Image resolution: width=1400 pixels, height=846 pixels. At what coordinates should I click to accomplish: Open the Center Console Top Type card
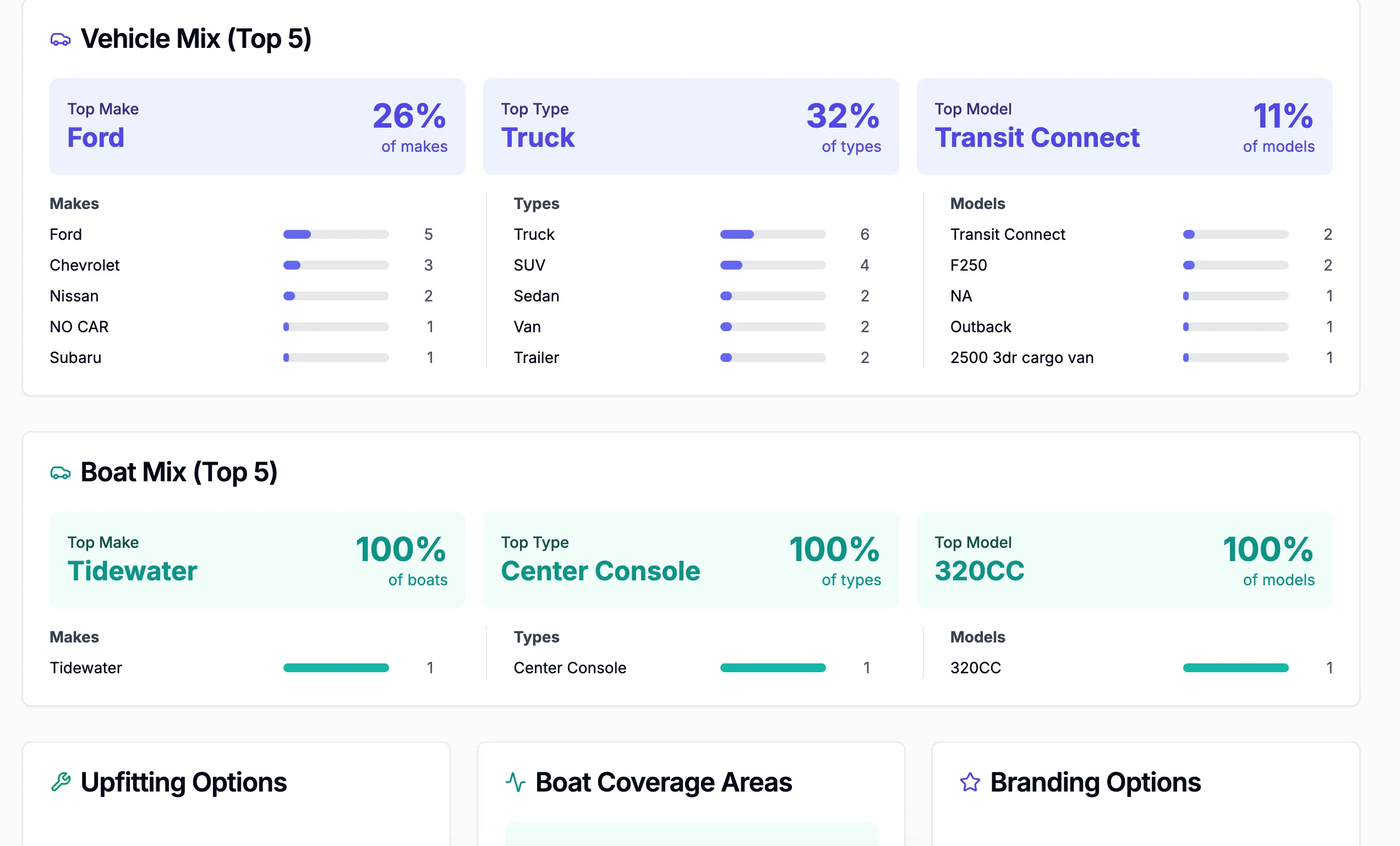pyautogui.click(x=691, y=560)
